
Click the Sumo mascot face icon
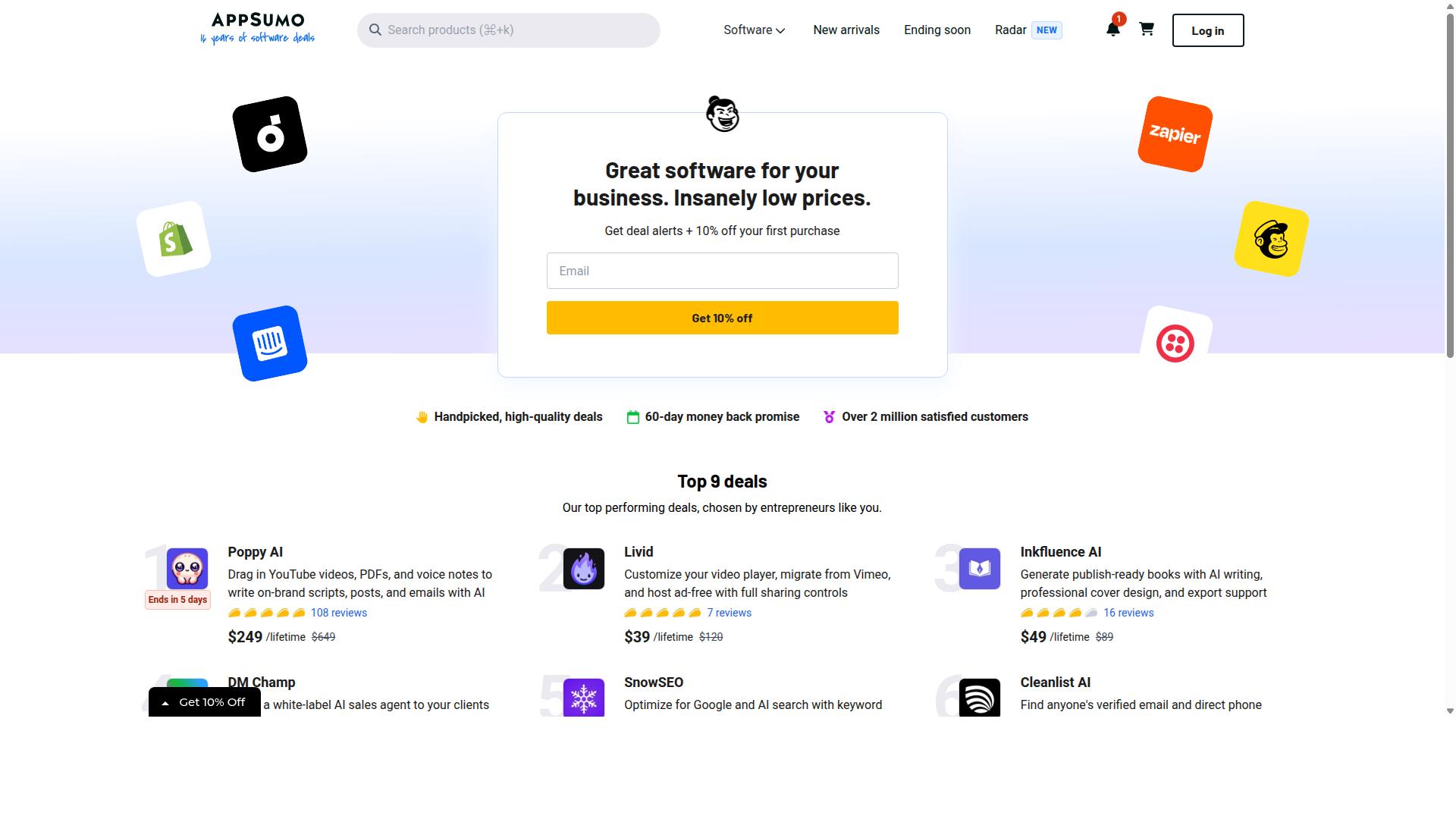pyautogui.click(x=723, y=114)
